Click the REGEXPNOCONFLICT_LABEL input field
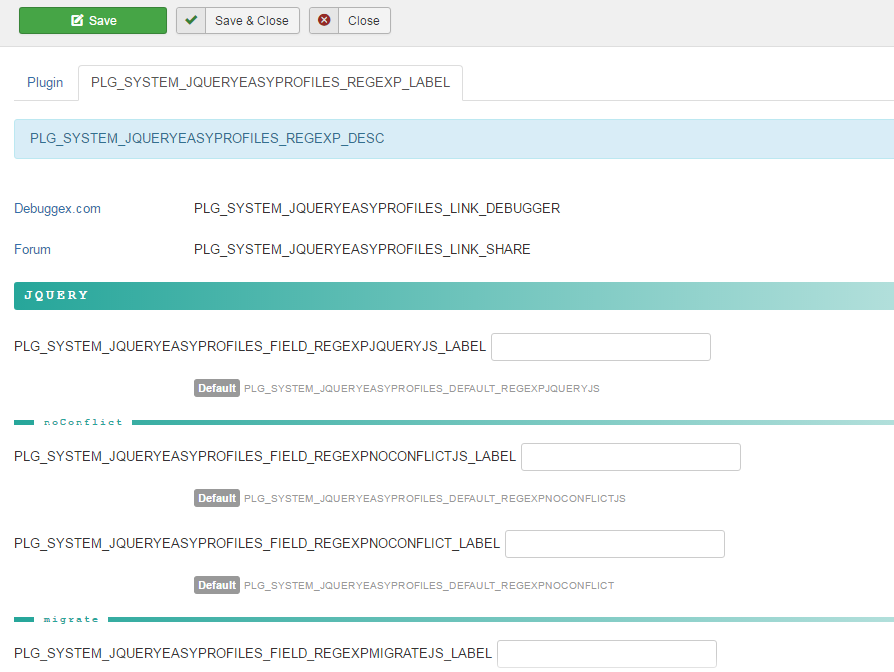The image size is (894, 672). coord(614,544)
